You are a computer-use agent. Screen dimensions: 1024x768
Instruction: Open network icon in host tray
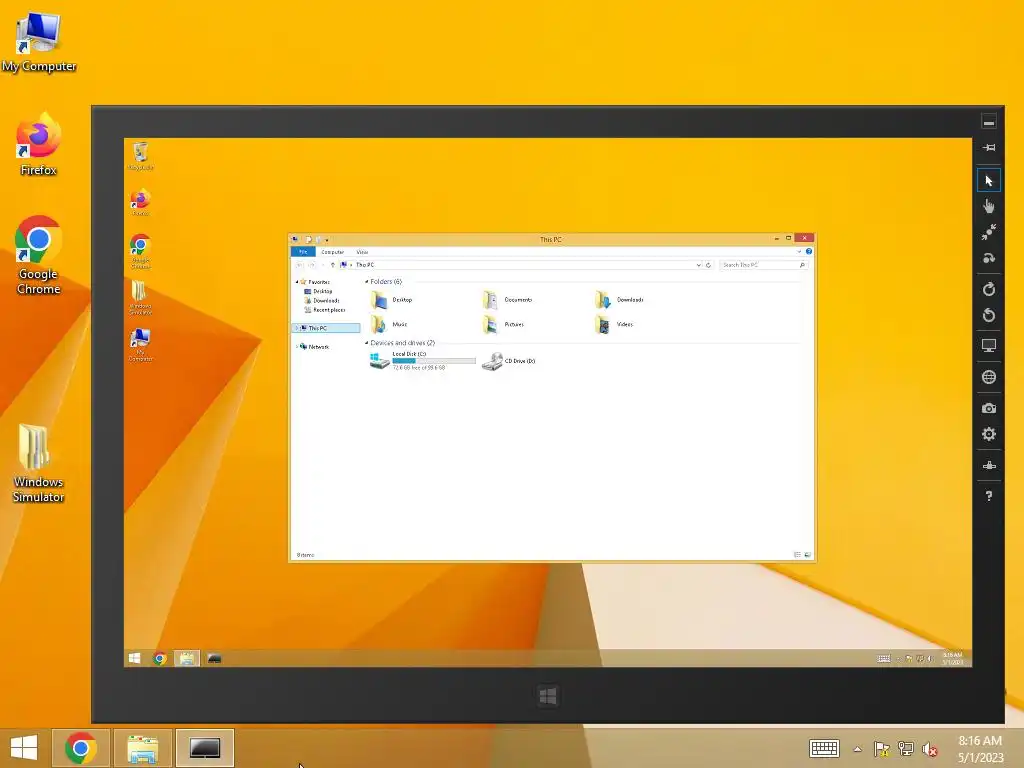906,749
